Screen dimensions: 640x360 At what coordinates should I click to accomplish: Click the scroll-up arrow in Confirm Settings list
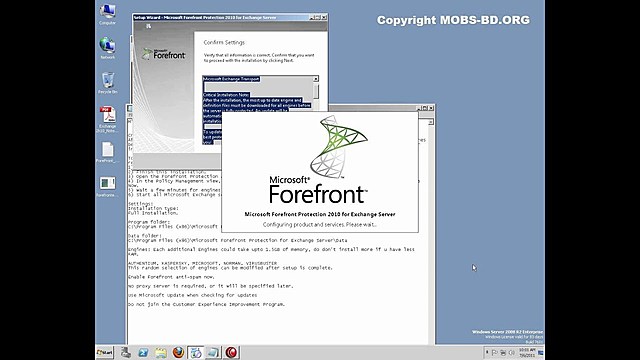pyautogui.click(x=316, y=79)
